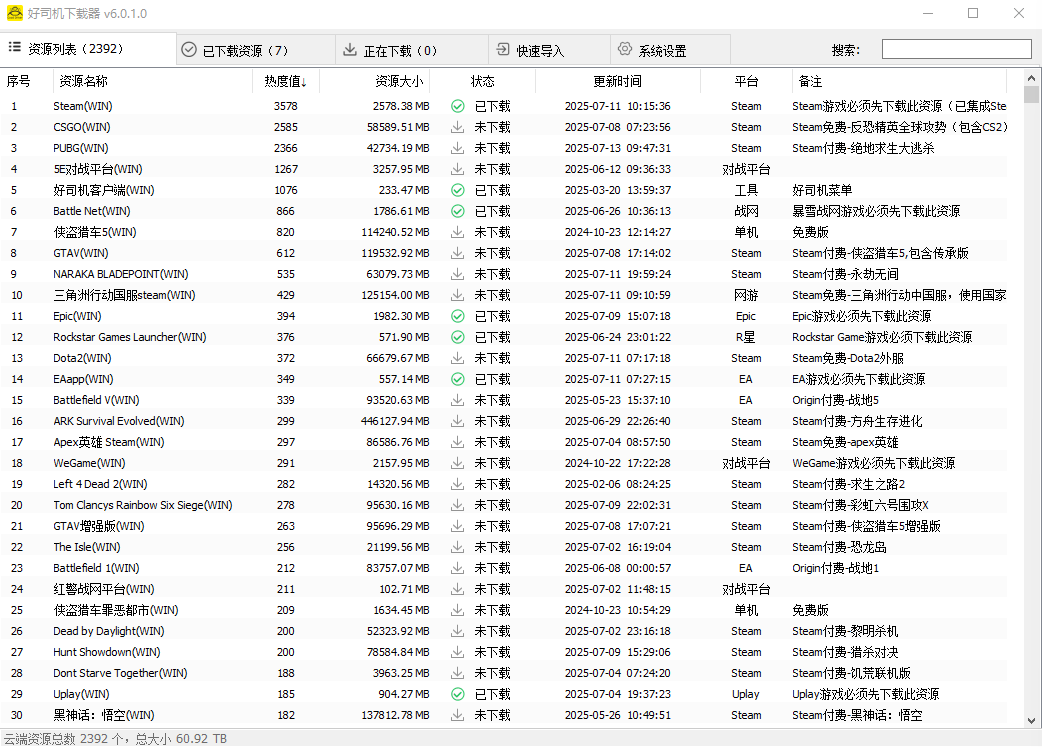This screenshot has height=747, width=1042.
Task: Switch to the 已下载资源 (7) tab
Action: 256,51
